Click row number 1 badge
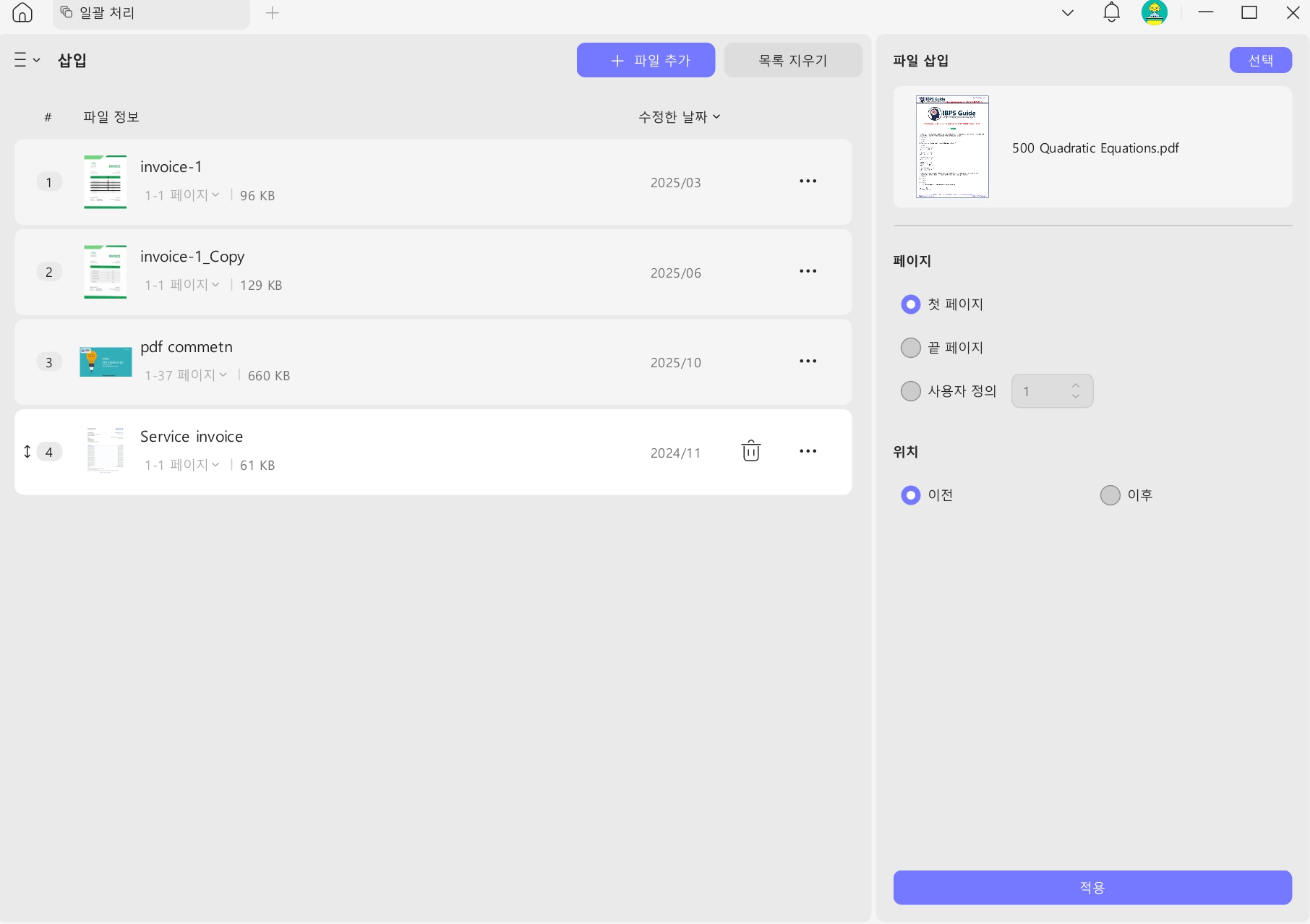 [49, 182]
